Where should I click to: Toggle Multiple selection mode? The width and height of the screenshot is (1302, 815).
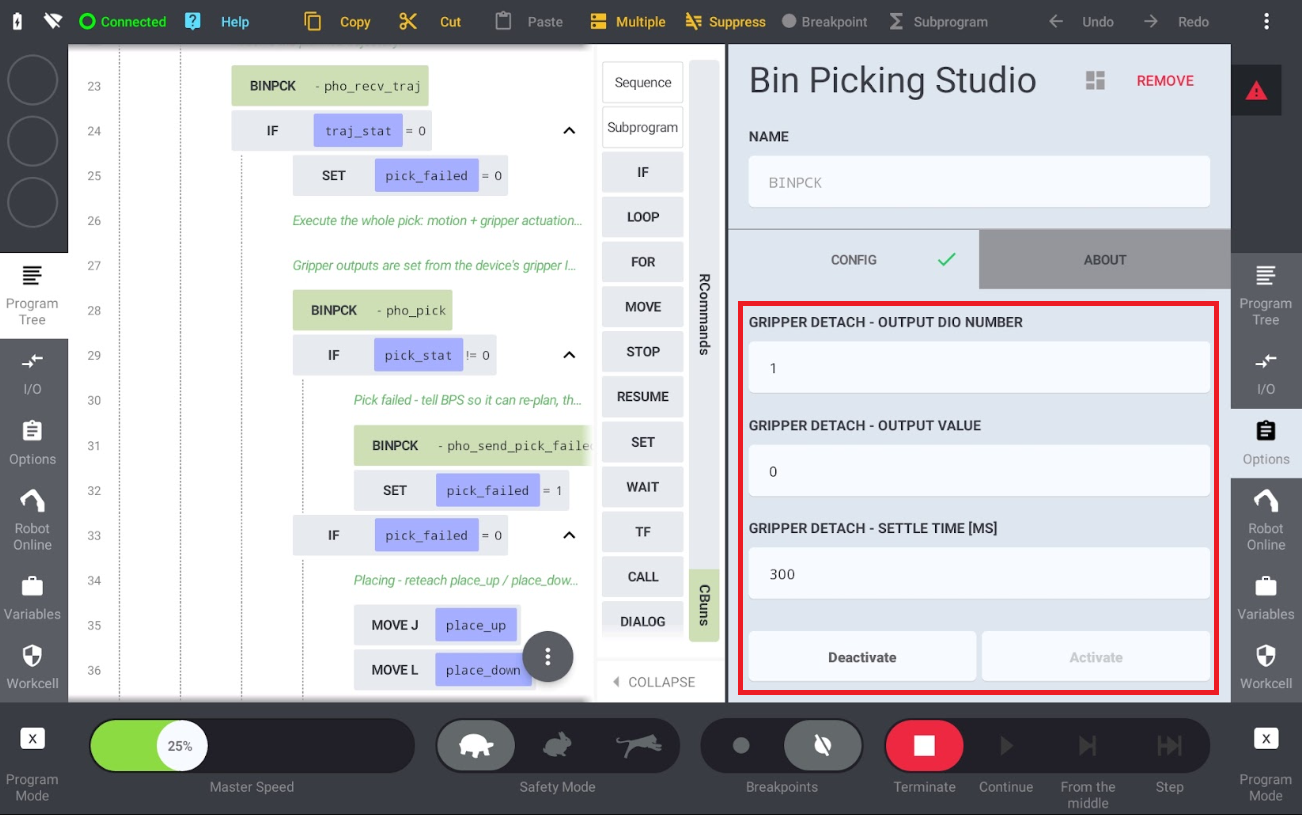627,21
